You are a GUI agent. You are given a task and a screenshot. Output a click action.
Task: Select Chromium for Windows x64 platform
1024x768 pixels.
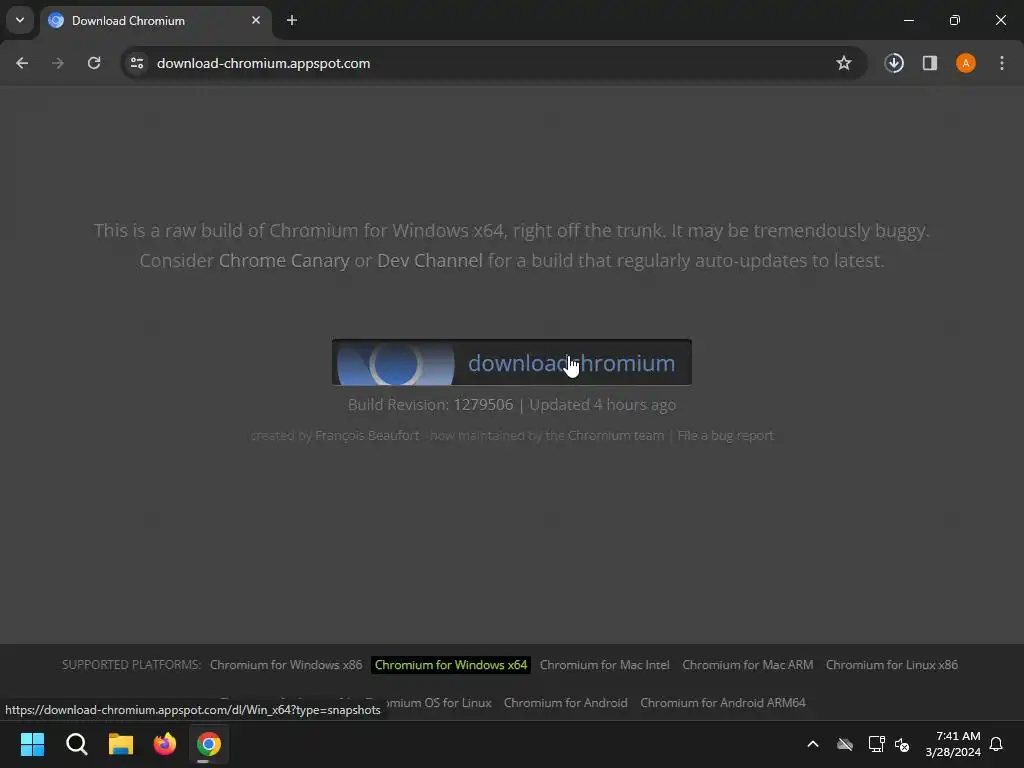tap(451, 665)
